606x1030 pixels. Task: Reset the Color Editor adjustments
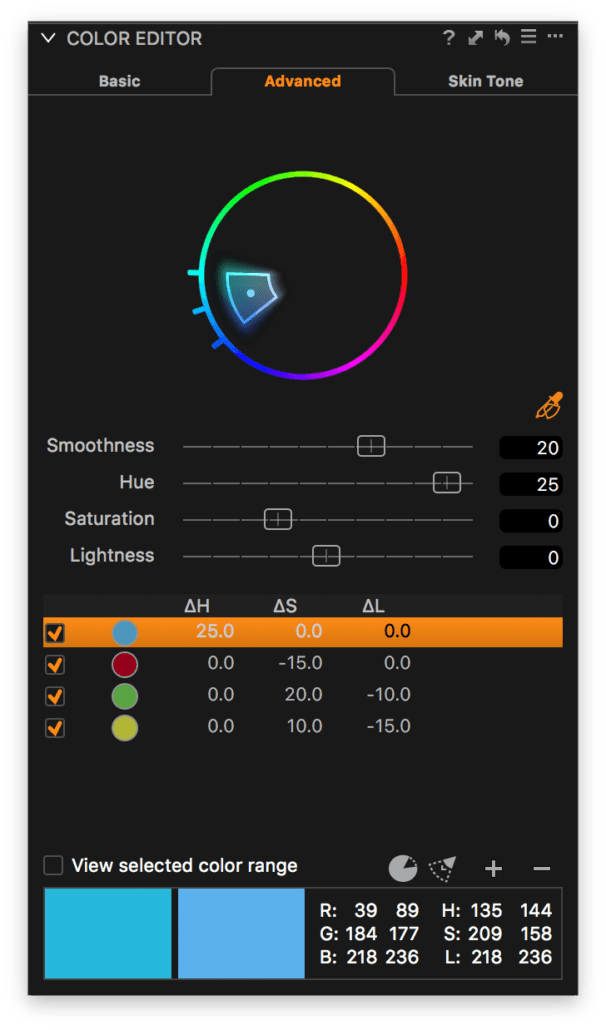(501, 37)
